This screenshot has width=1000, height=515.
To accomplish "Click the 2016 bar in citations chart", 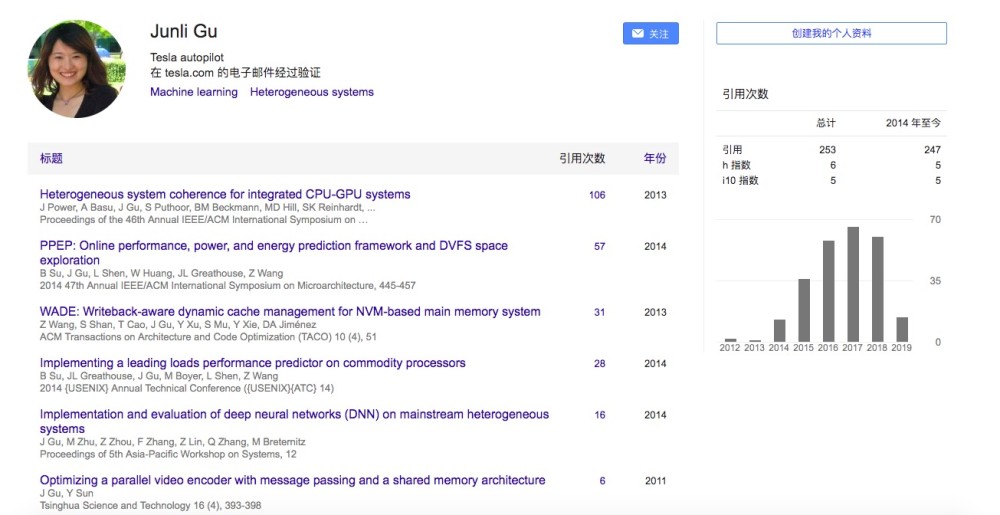I will tap(828, 291).
